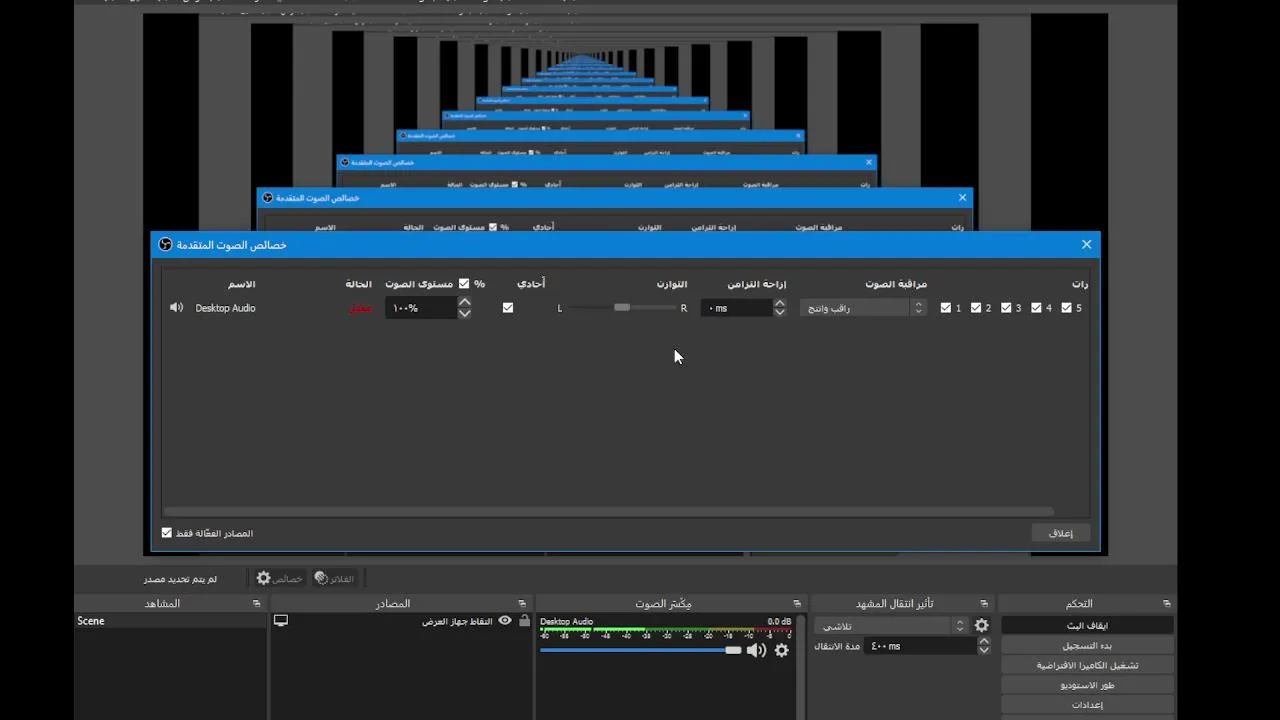Toggle the % volume checkbox in header
The image size is (1280, 720).
[464, 284]
